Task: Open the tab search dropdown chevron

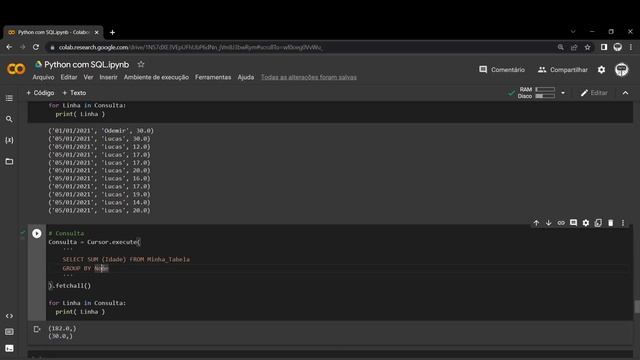Action: pos(573,31)
